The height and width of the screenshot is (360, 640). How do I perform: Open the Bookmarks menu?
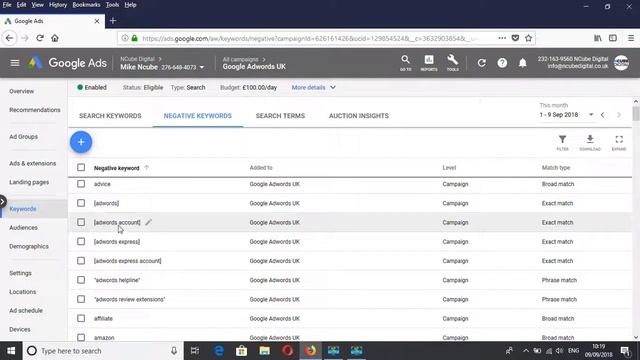coord(86,5)
